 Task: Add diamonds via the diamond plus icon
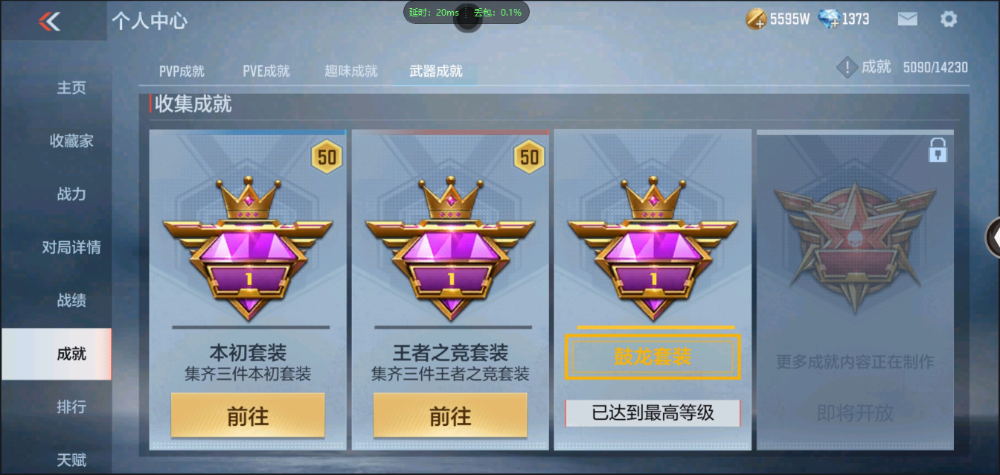(x=828, y=19)
